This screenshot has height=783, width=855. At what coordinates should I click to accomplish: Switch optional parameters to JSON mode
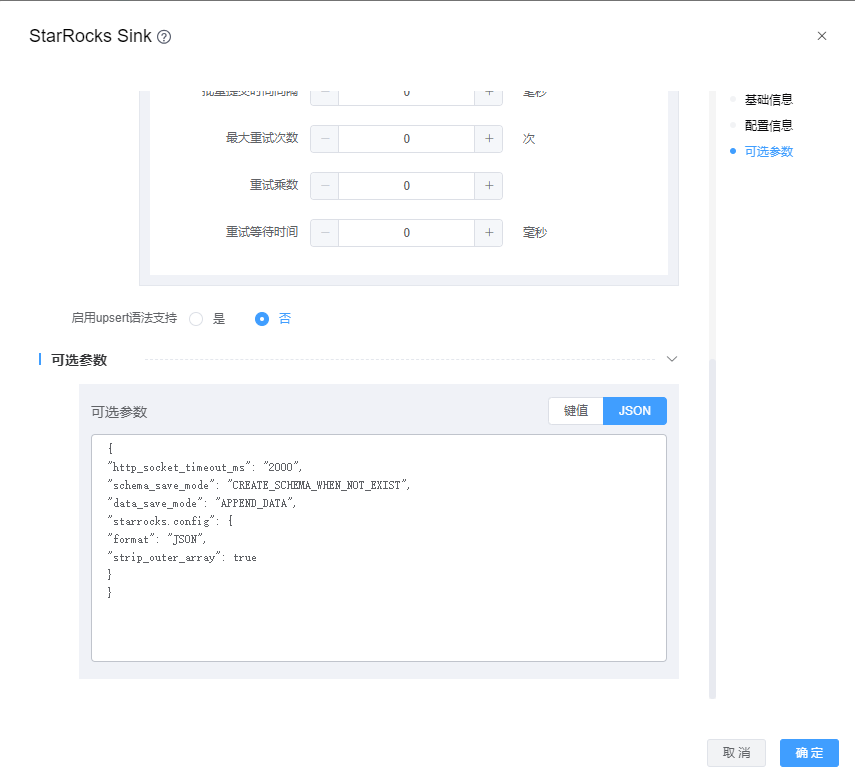(634, 411)
